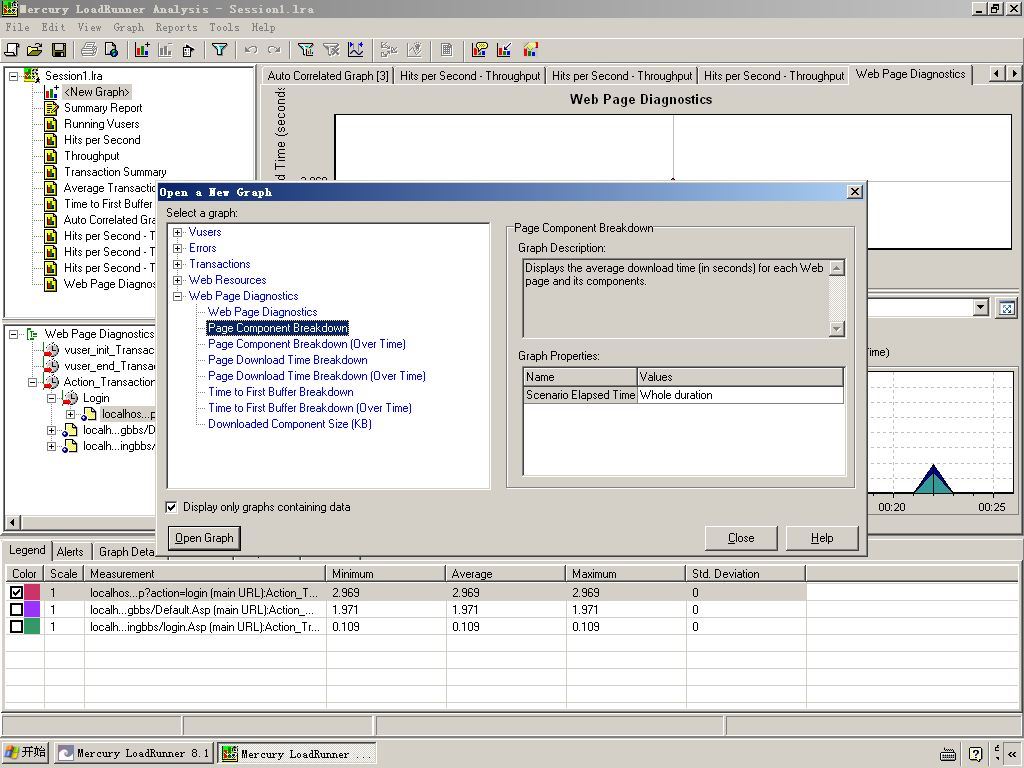Screen dimensions: 1024x768
Task: Open the Tools menu
Action: click(224, 27)
